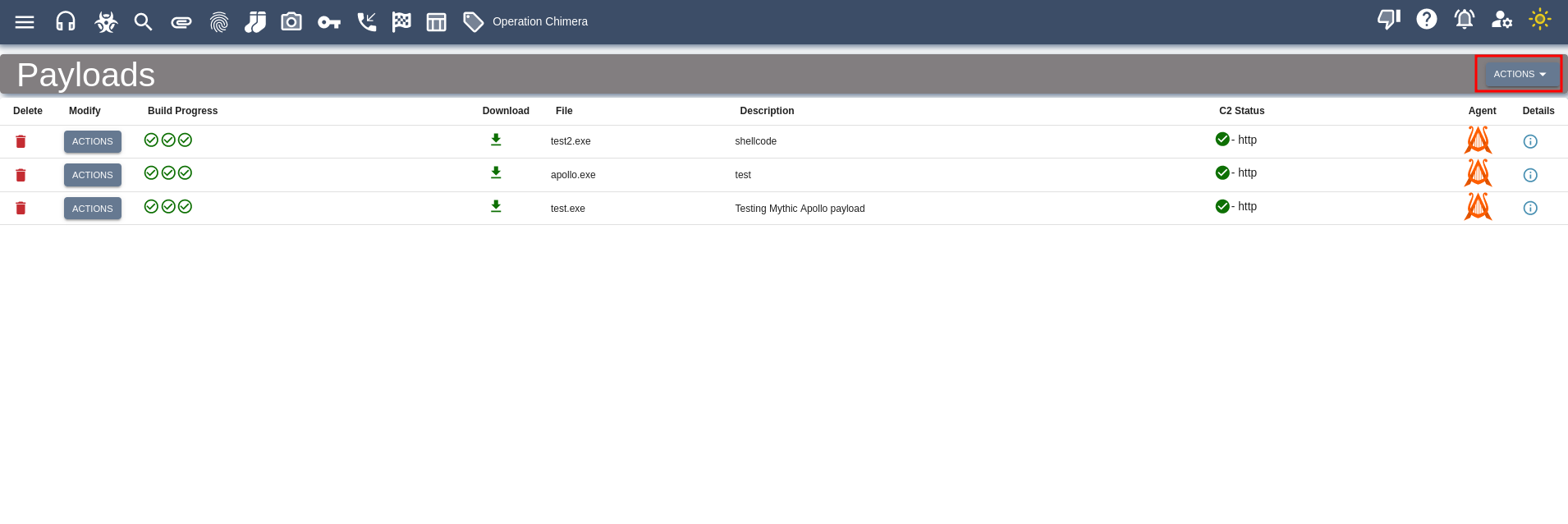
Task: Click the Download column header
Action: (x=506, y=111)
